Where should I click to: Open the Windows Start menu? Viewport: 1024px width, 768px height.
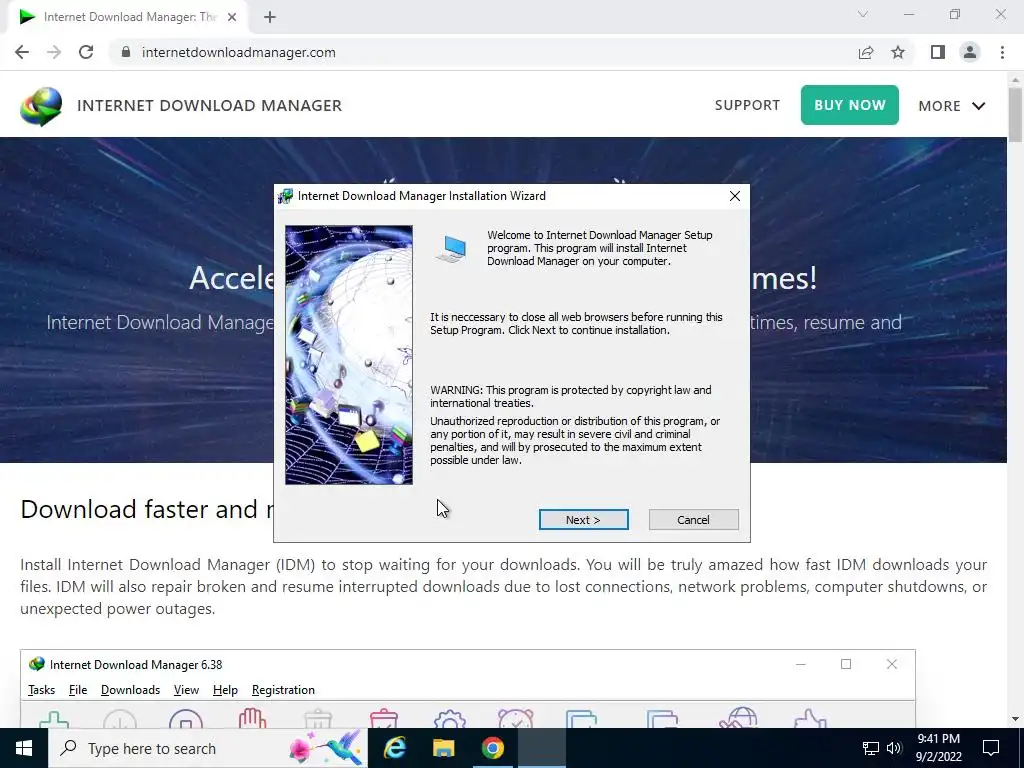click(24, 748)
